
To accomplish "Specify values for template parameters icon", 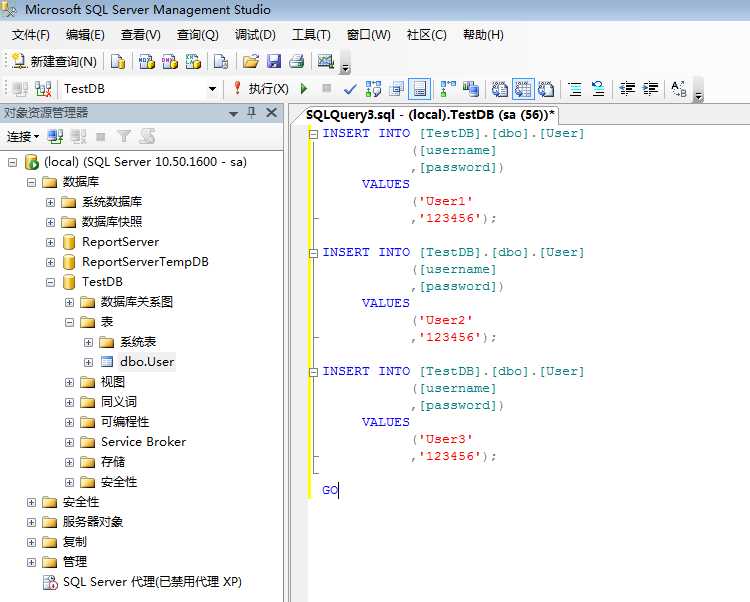I will tap(679, 89).
